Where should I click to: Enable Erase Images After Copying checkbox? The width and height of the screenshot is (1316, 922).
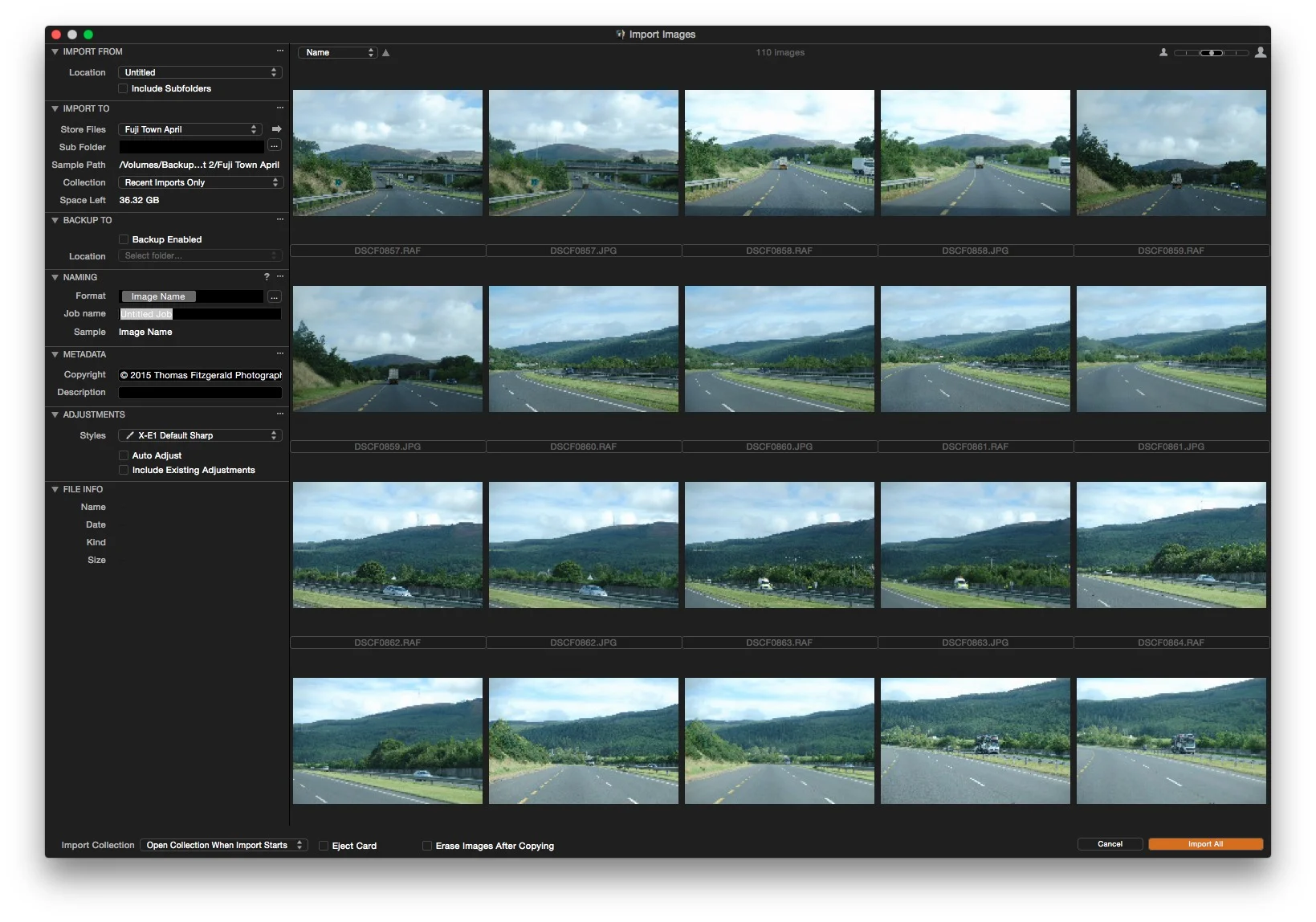point(427,846)
